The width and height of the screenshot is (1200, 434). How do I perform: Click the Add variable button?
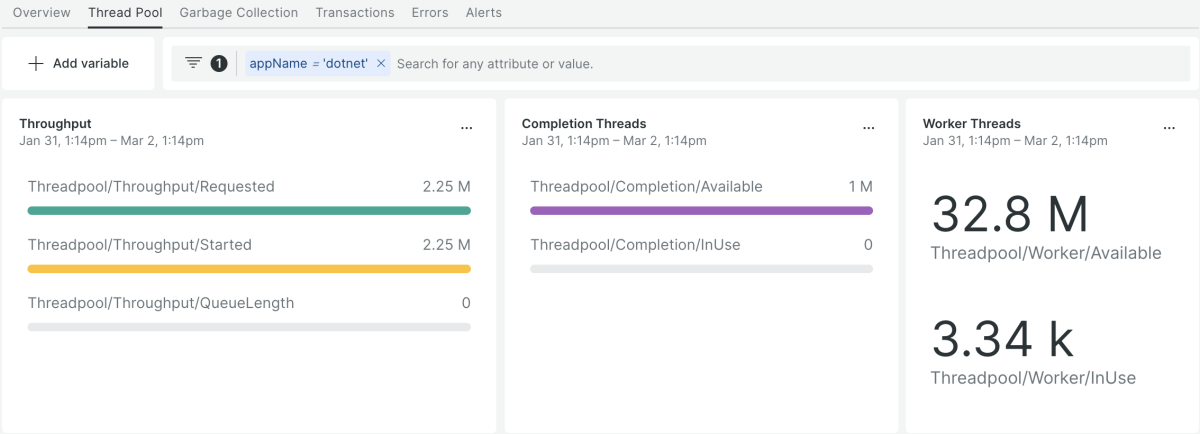coord(79,63)
